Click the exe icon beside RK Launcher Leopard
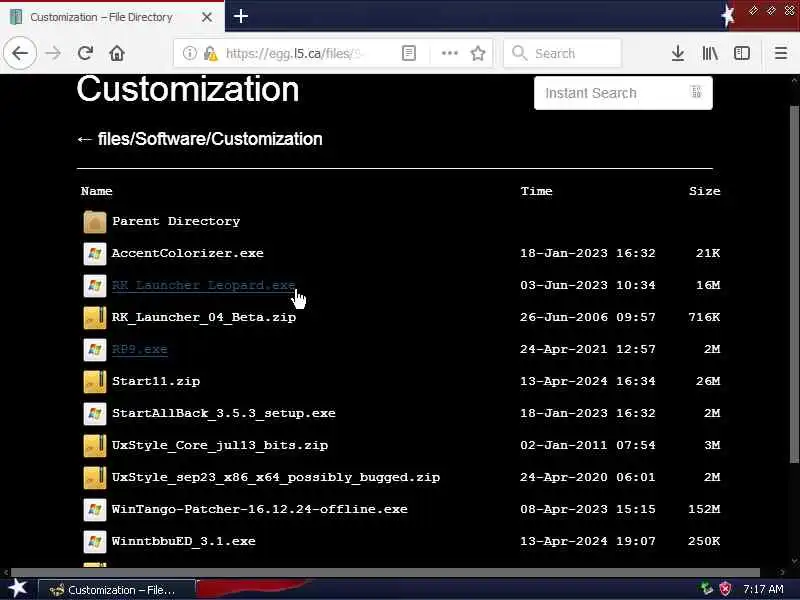800x600 pixels. coord(95,286)
